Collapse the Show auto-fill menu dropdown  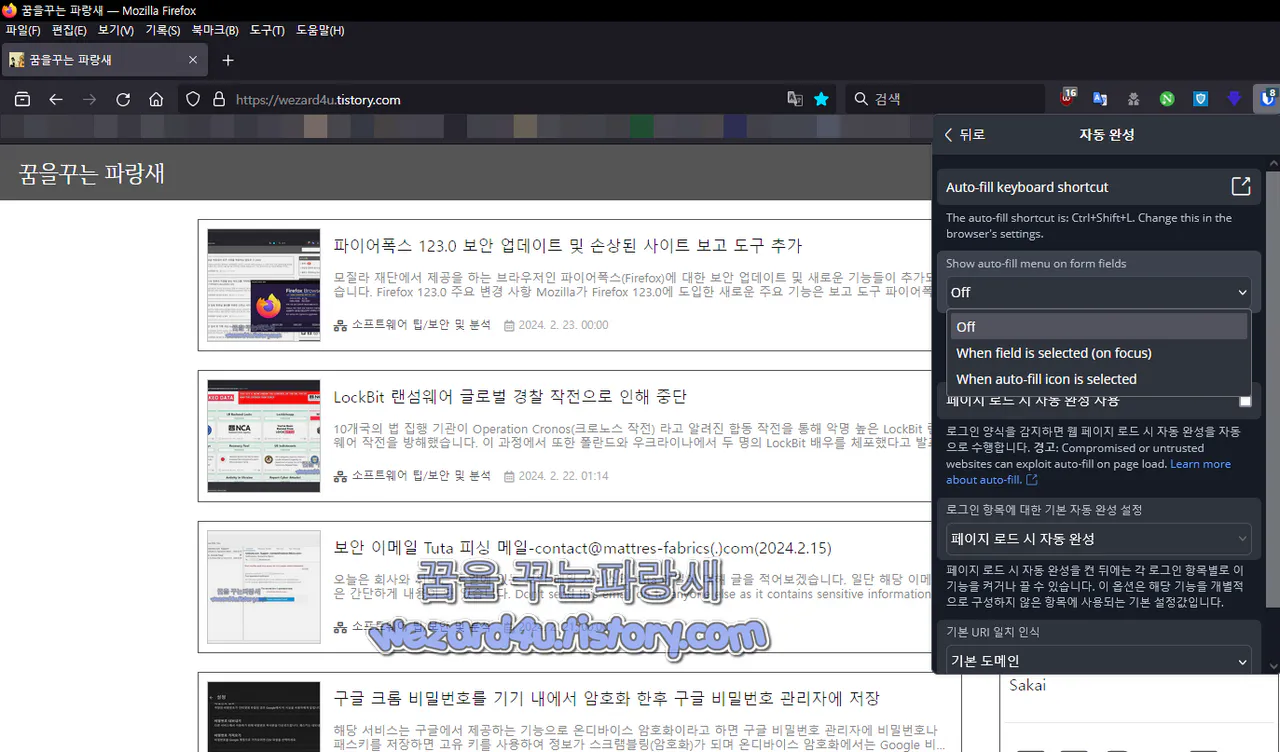coord(1099,292)
